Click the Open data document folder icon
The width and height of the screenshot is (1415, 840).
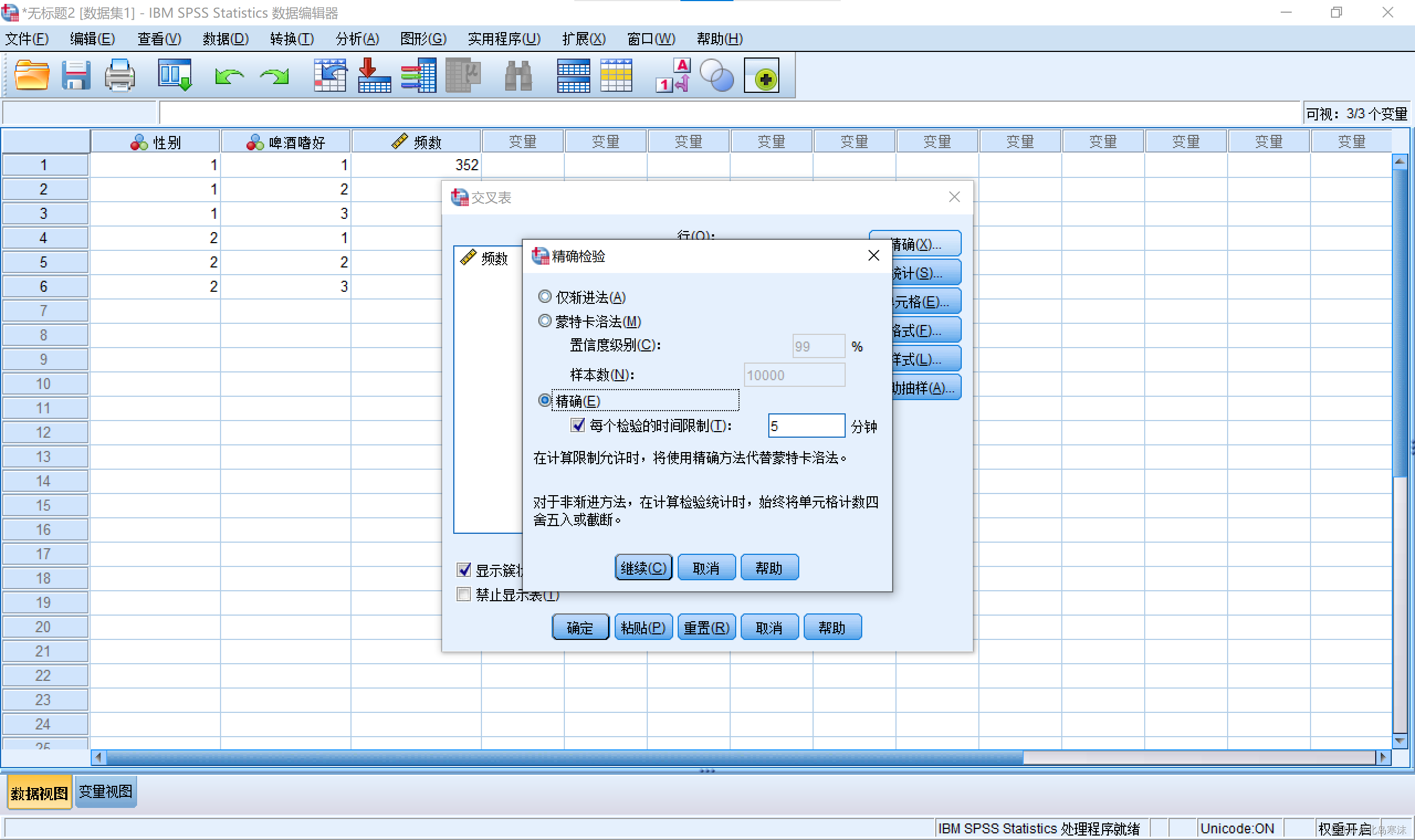coord(32,76)
